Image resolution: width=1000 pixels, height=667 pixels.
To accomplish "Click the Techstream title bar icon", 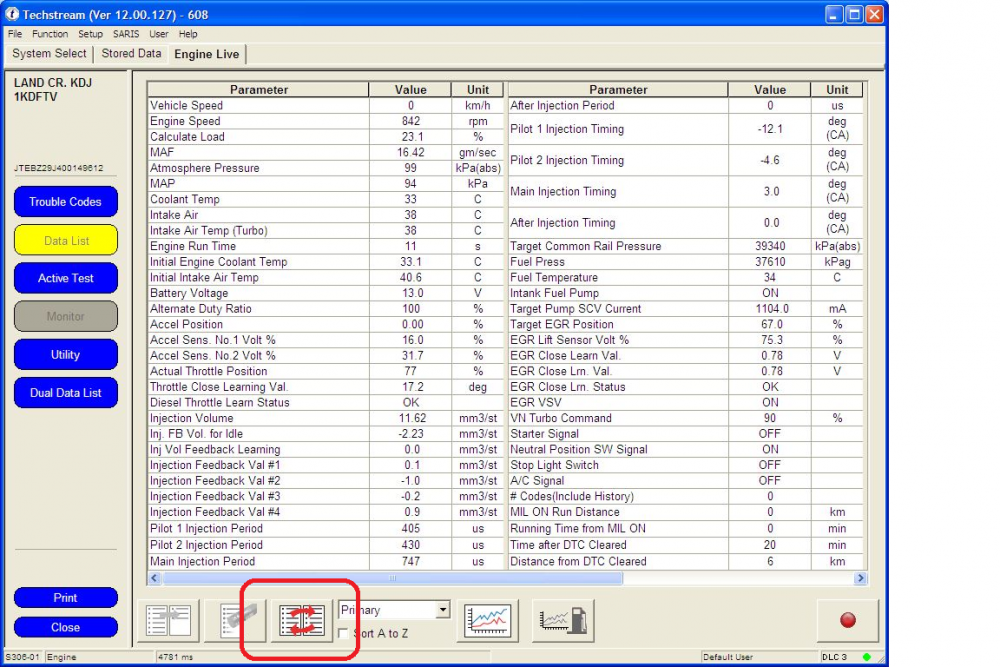I will 12,14.
